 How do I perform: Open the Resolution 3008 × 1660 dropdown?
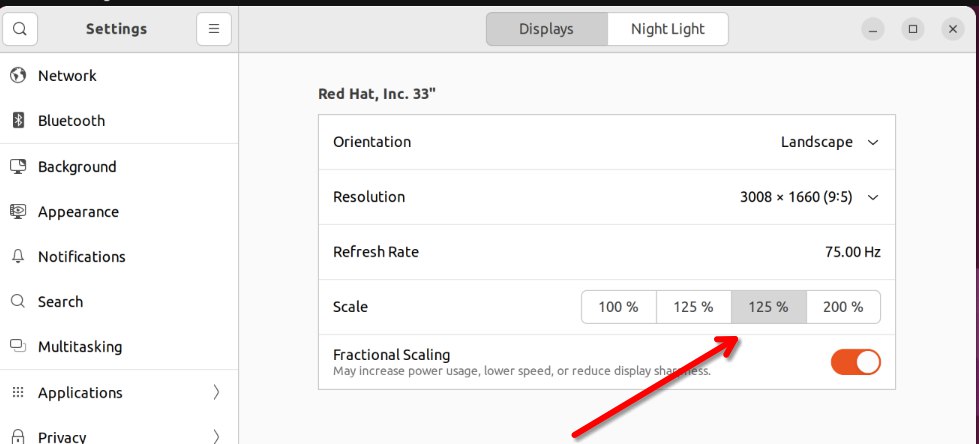coord(808,197)
